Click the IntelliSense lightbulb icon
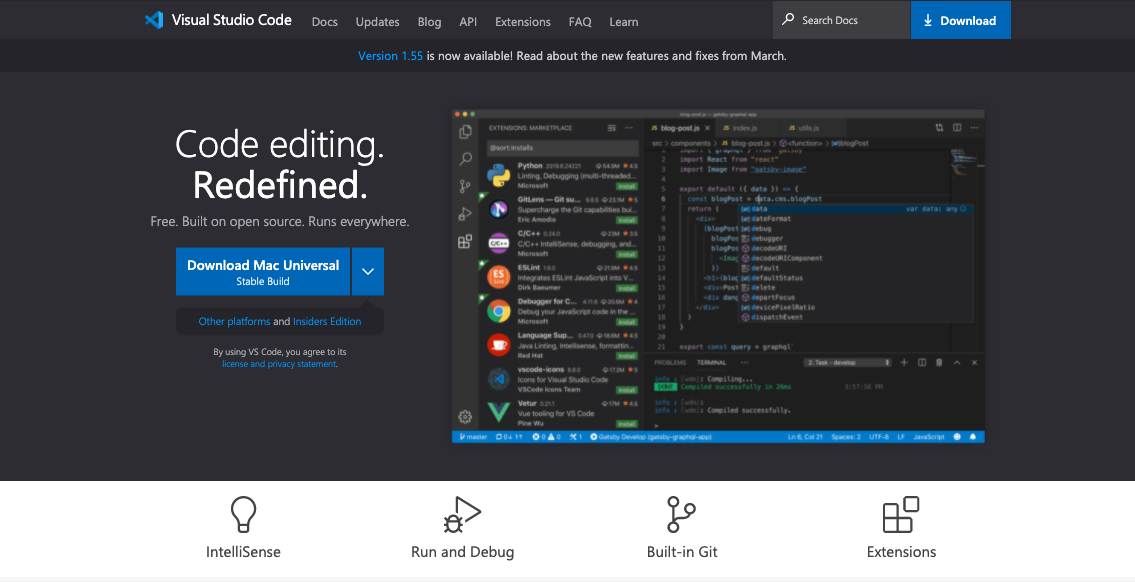The image size is (1135, 582). [x=243, y=515]
